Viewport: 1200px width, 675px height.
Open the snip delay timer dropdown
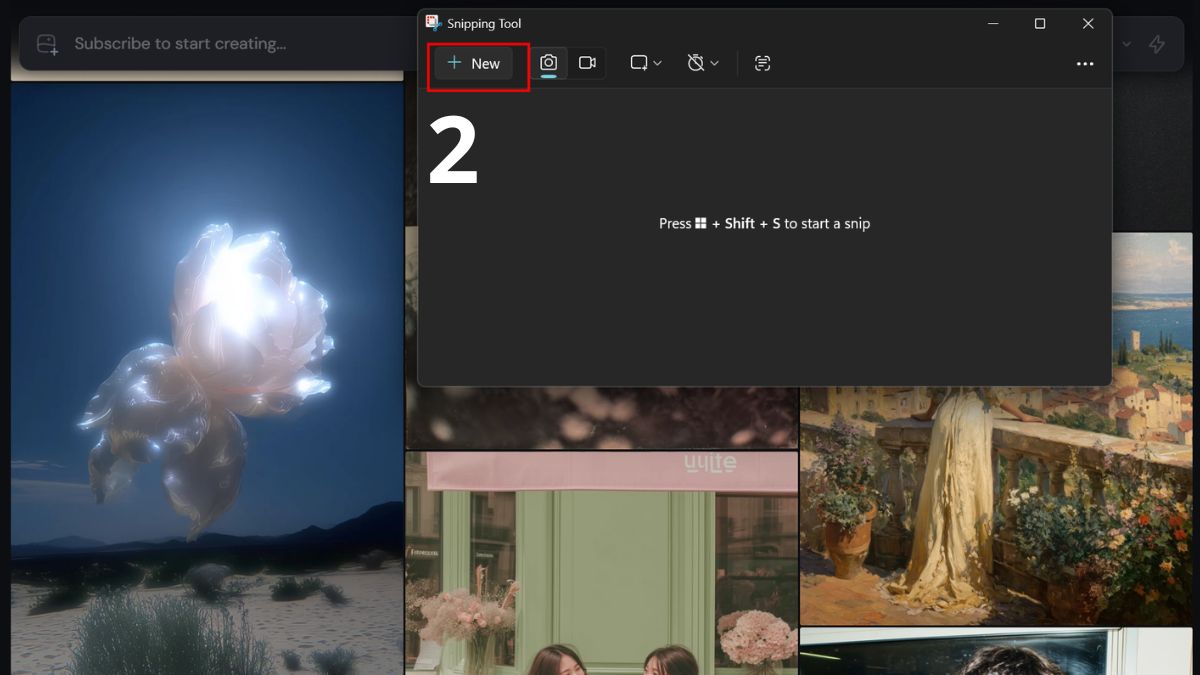click(703, 63)
